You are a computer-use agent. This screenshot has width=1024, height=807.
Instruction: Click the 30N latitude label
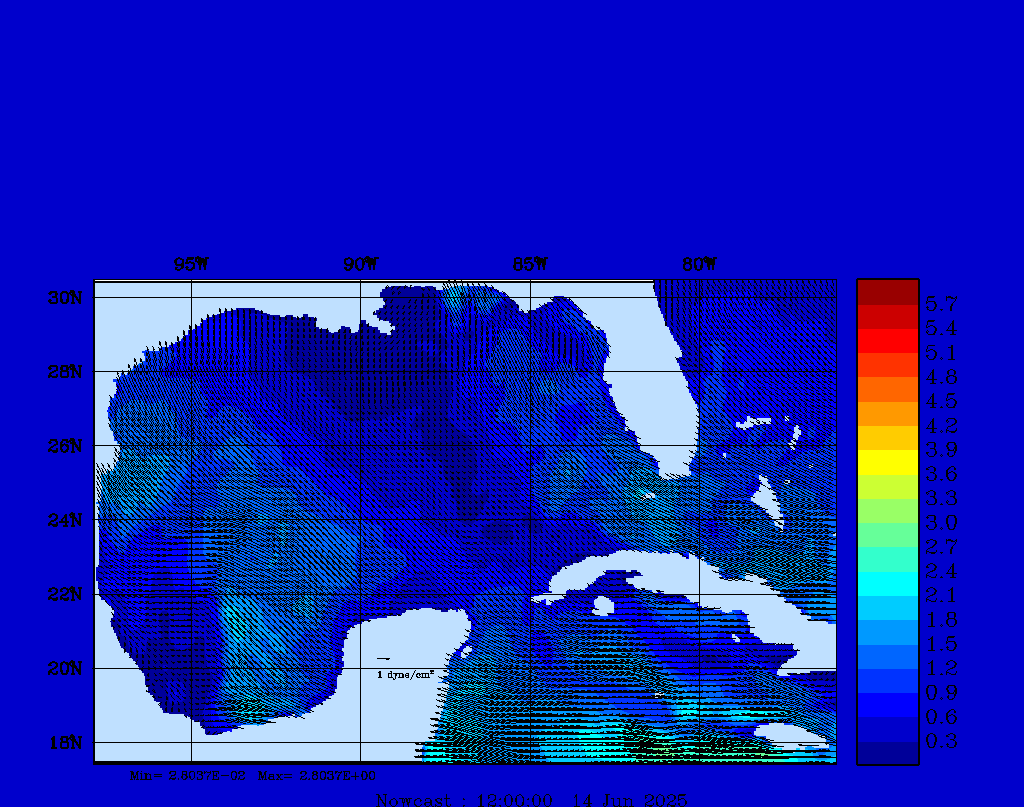tap(65, 298)
